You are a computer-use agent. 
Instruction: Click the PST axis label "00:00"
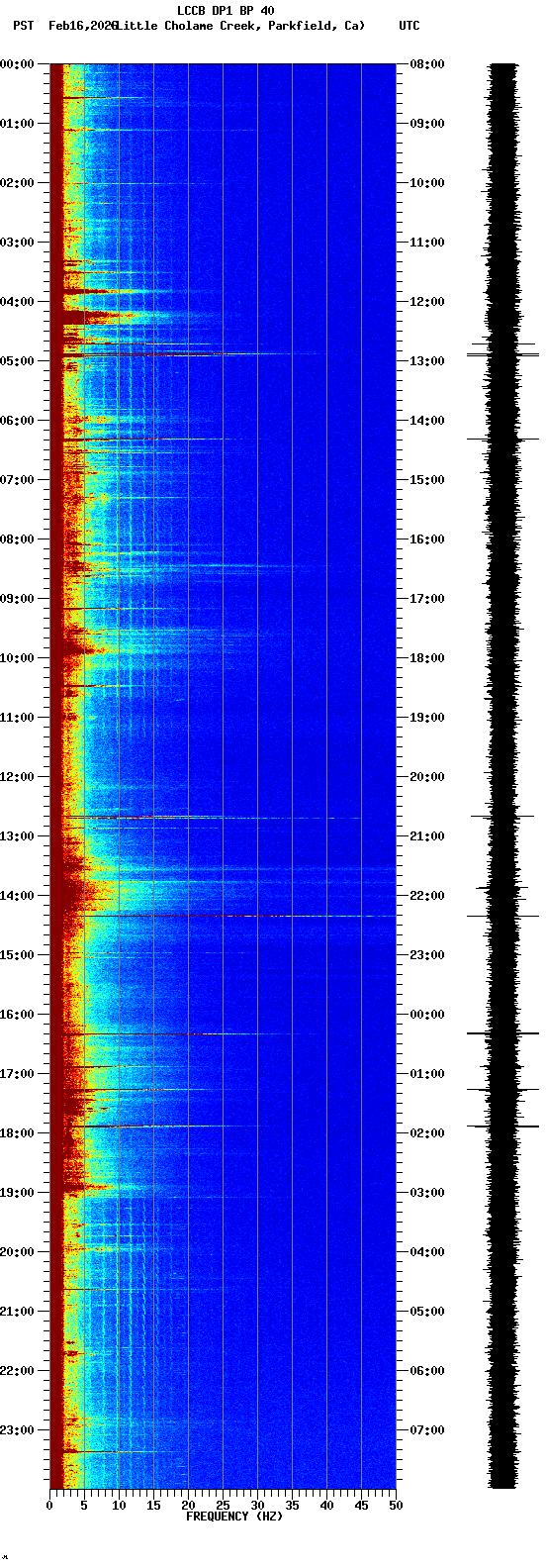tap(17, 64)
